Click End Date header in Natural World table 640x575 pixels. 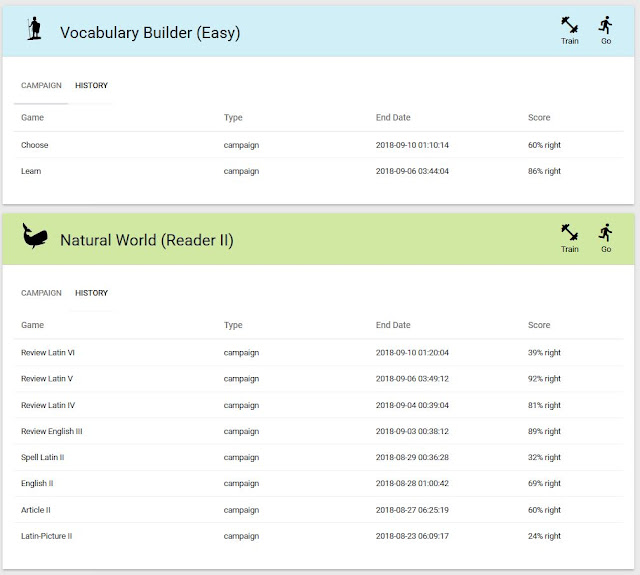tap(393, 325)
